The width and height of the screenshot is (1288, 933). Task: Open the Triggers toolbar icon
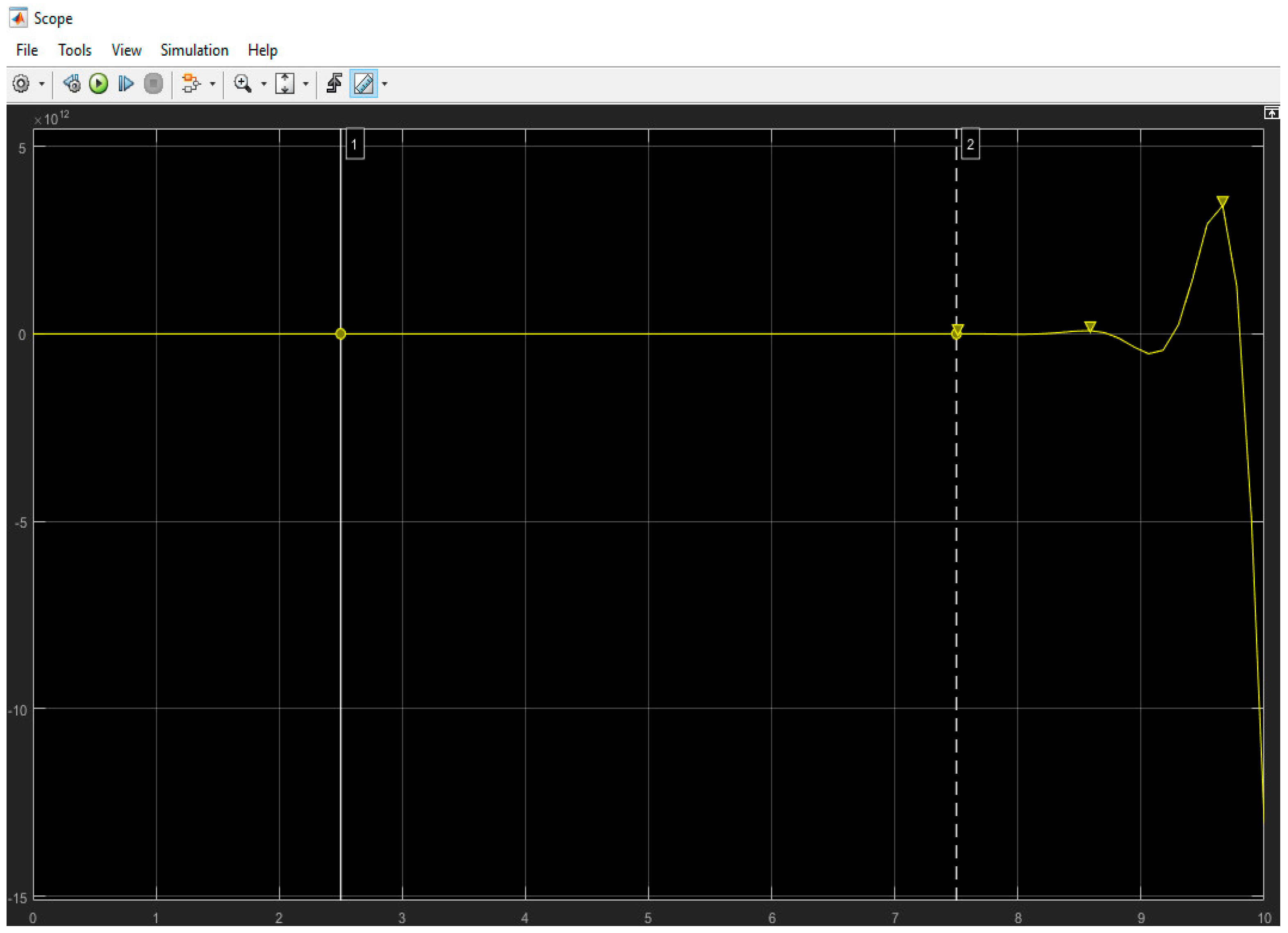pos(334,84)
